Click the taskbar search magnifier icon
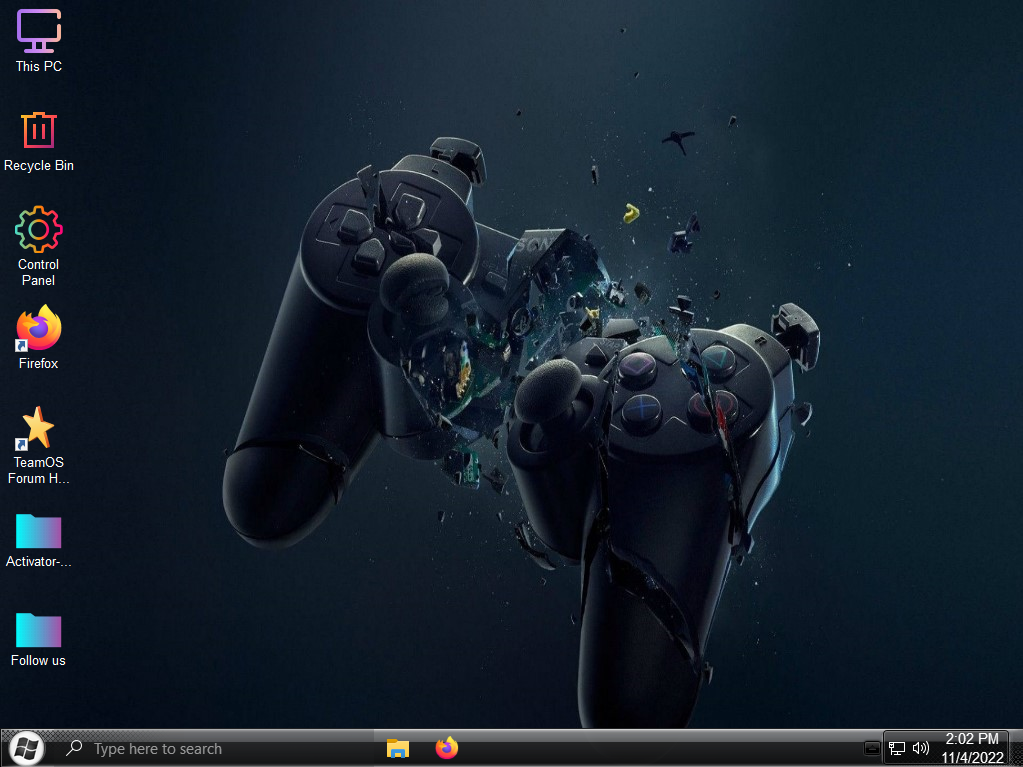Image resolution: width=1023 pixels, height=767 pixels. point(74,747)
